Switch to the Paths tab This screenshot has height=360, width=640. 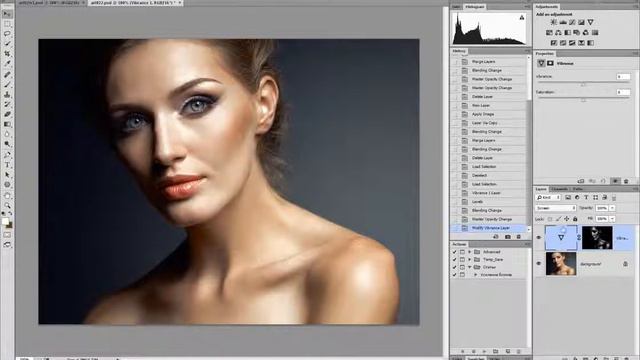(578, 189)
